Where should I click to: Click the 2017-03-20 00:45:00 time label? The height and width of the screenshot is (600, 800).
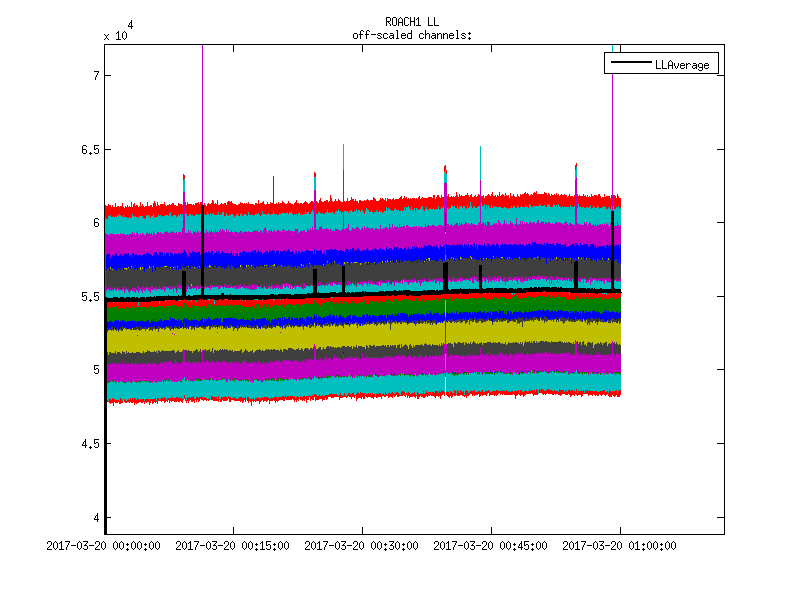click(490, 546)
